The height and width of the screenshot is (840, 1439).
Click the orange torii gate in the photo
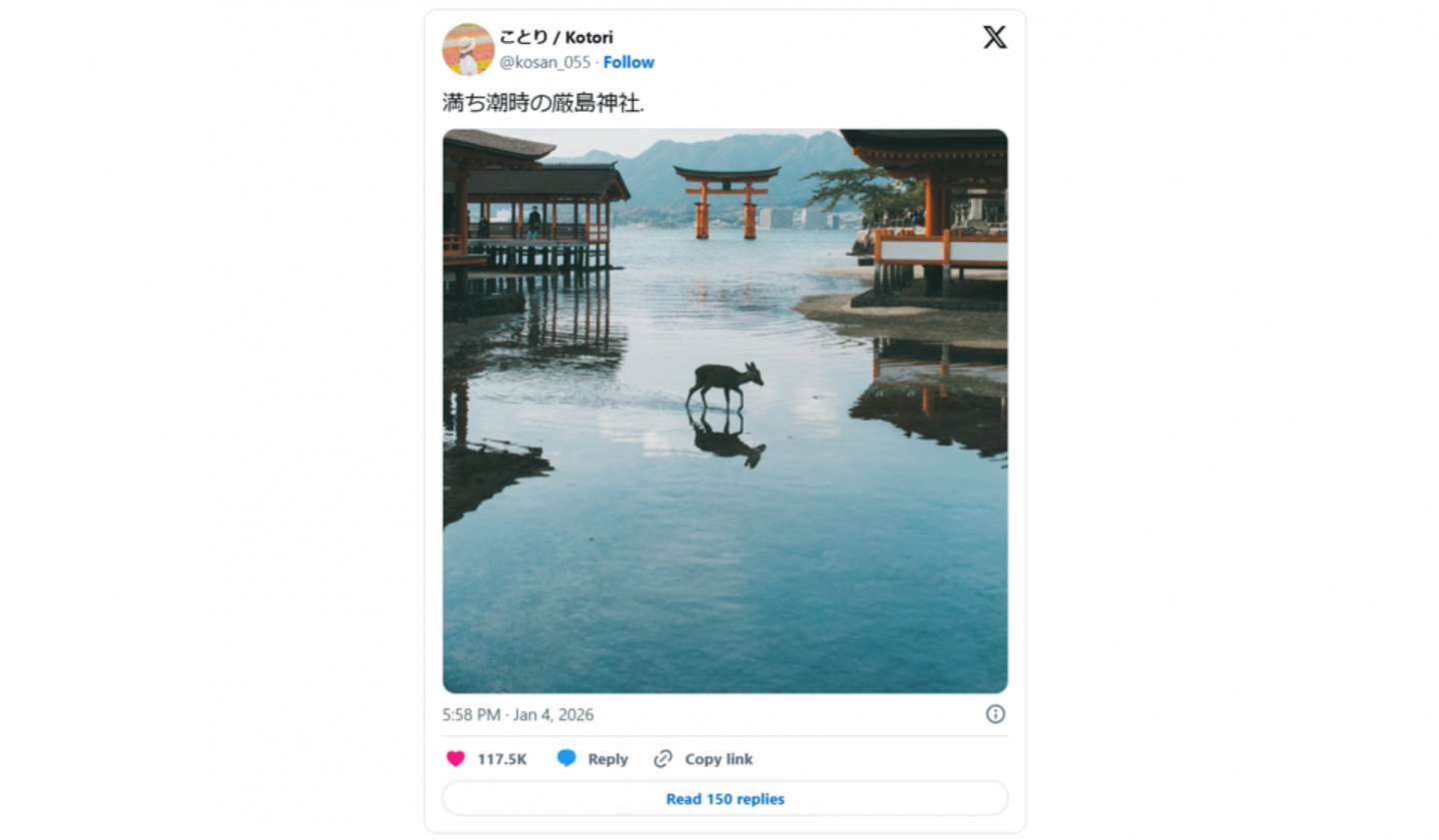(726, 200)
